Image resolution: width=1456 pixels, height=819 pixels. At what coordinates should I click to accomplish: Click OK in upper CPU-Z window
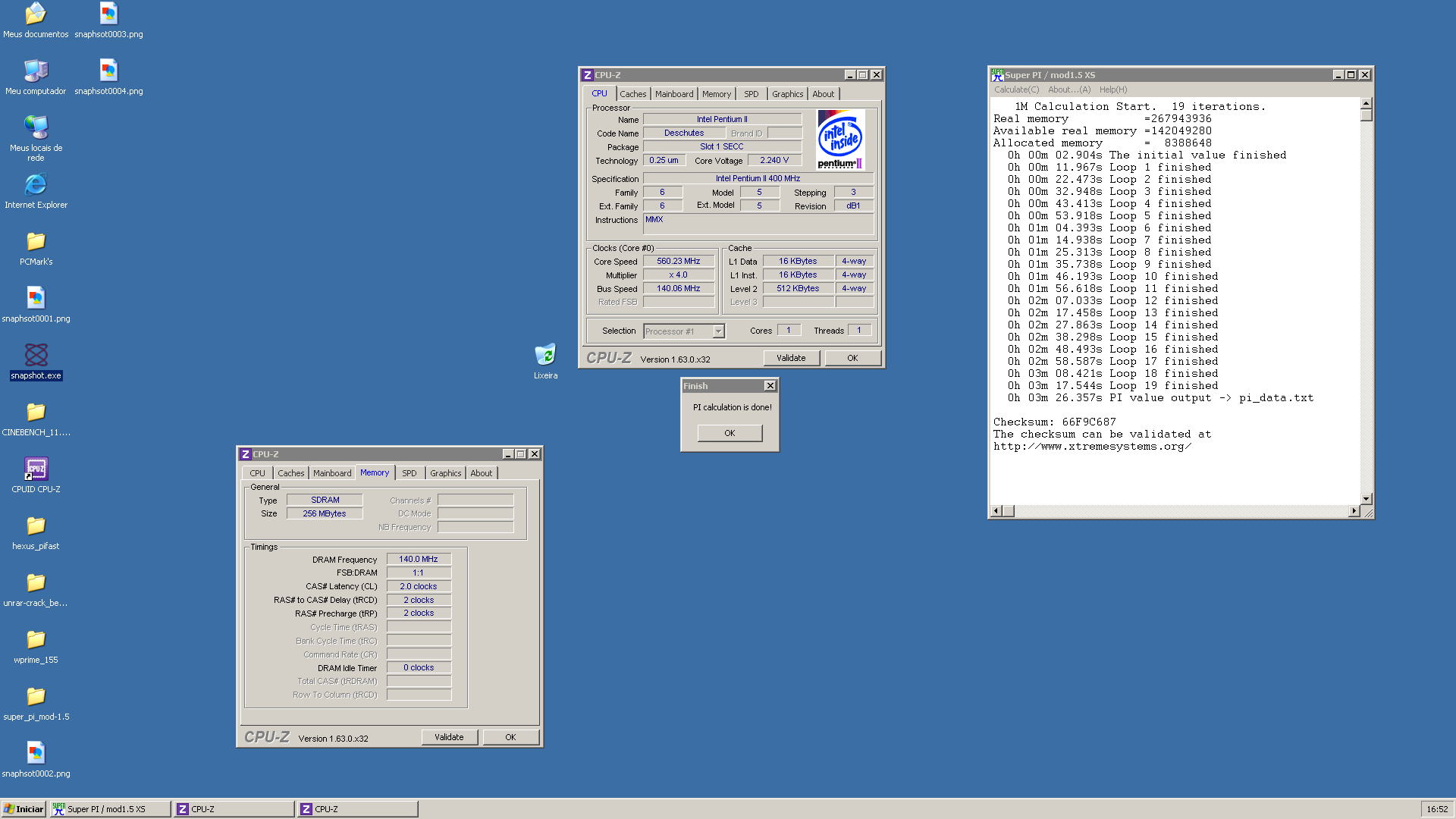(x=852, y=358)
